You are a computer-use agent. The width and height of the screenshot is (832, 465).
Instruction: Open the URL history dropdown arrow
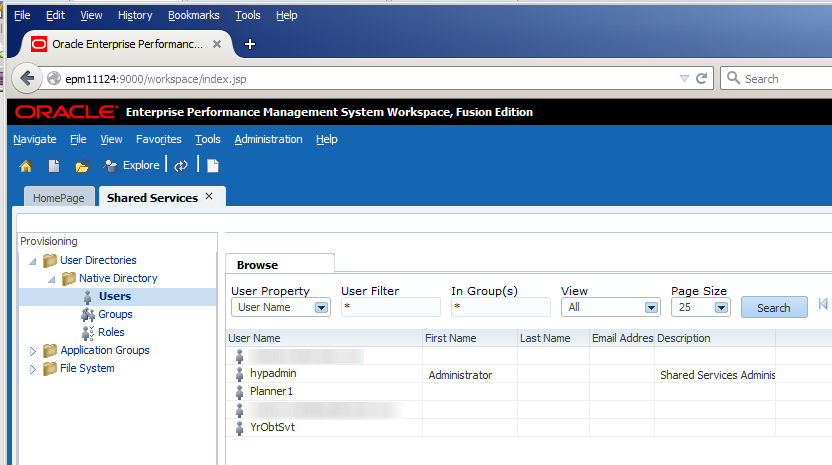[x=684, y=79]
